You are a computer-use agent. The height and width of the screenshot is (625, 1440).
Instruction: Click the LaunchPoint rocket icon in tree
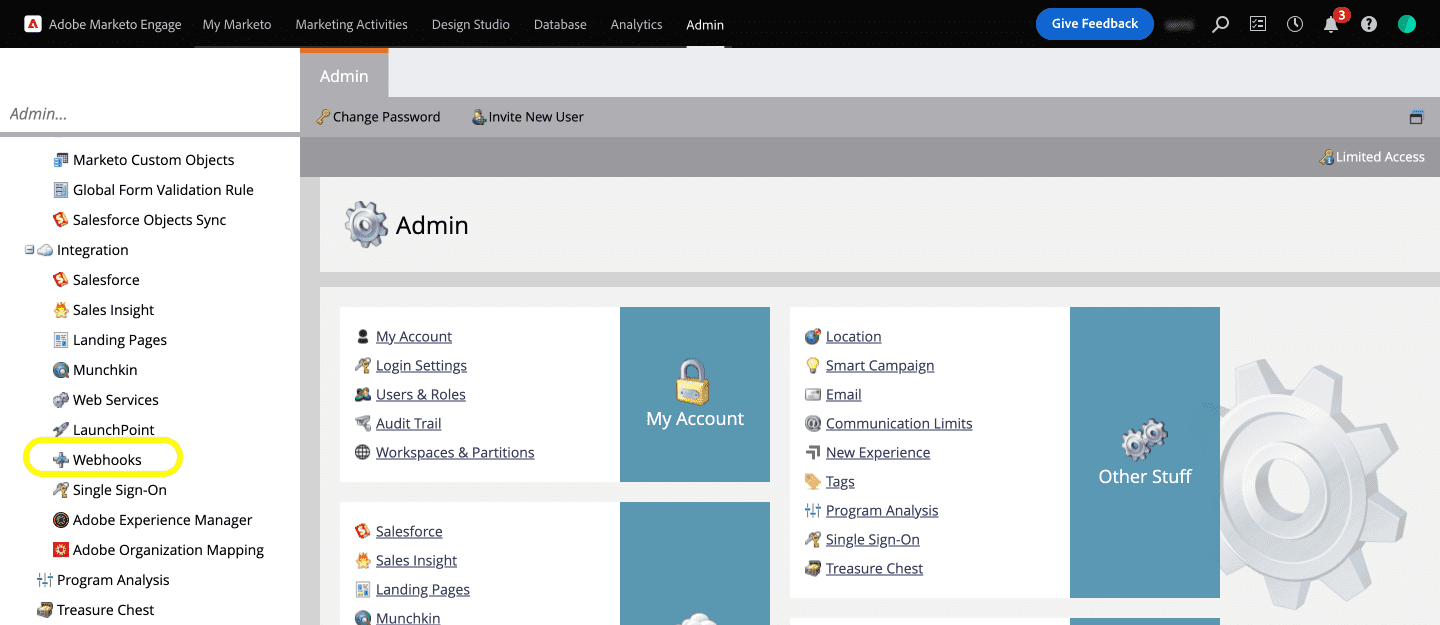61,430
